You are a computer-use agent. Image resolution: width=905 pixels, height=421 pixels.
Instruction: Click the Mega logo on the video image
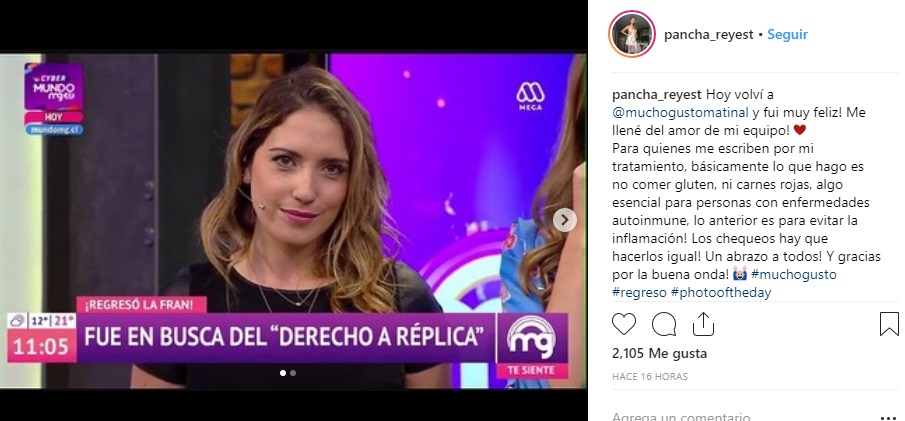[530, 96]
